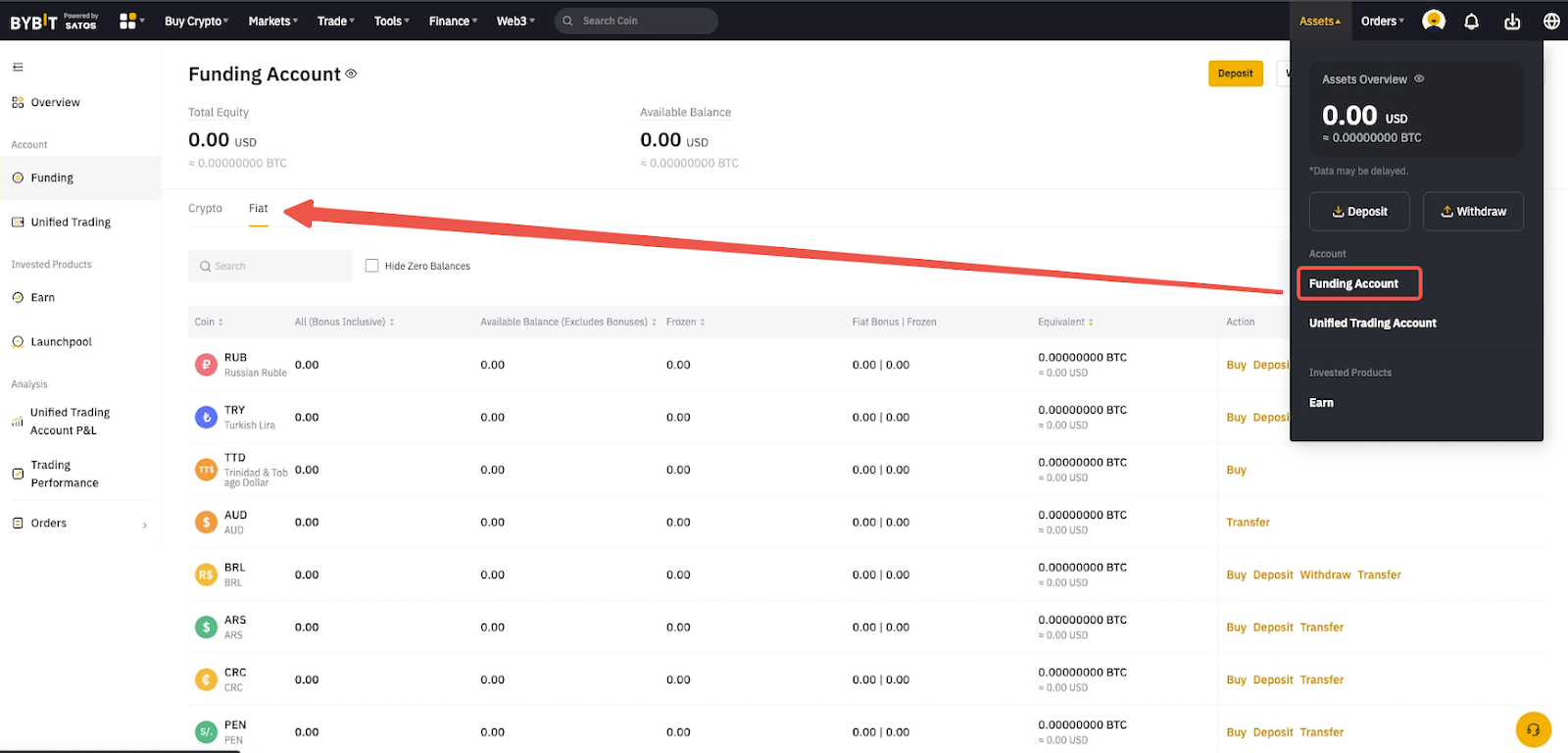Click the globe language icon

pyautogui.click(x=1551, y=22)
